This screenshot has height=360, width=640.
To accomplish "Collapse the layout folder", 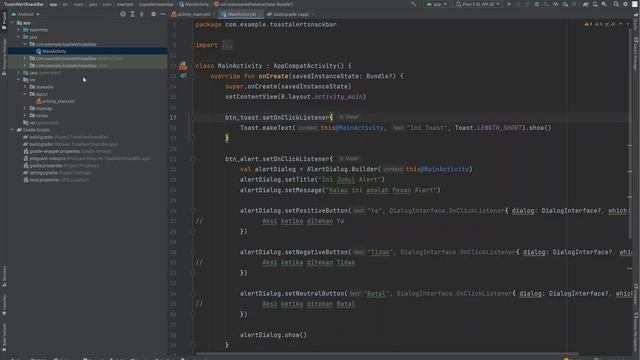I will coord(25,94).
